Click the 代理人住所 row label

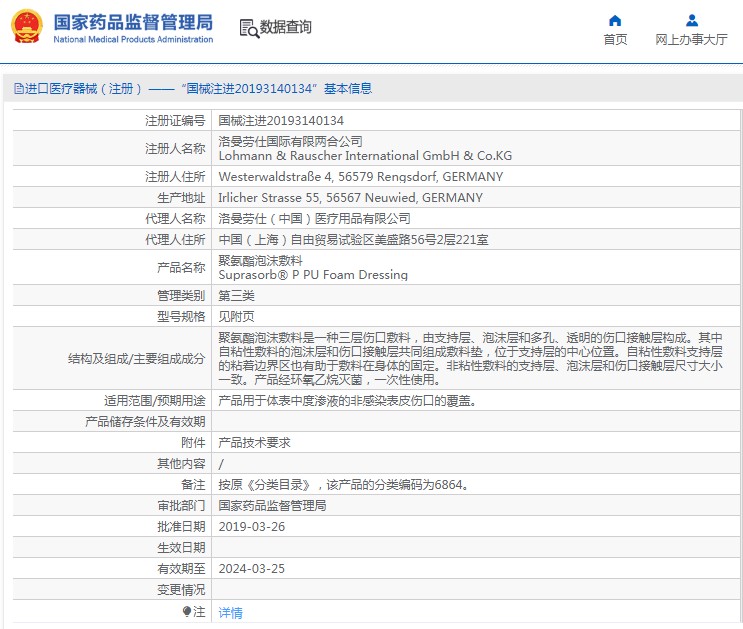tap(175, 239)
